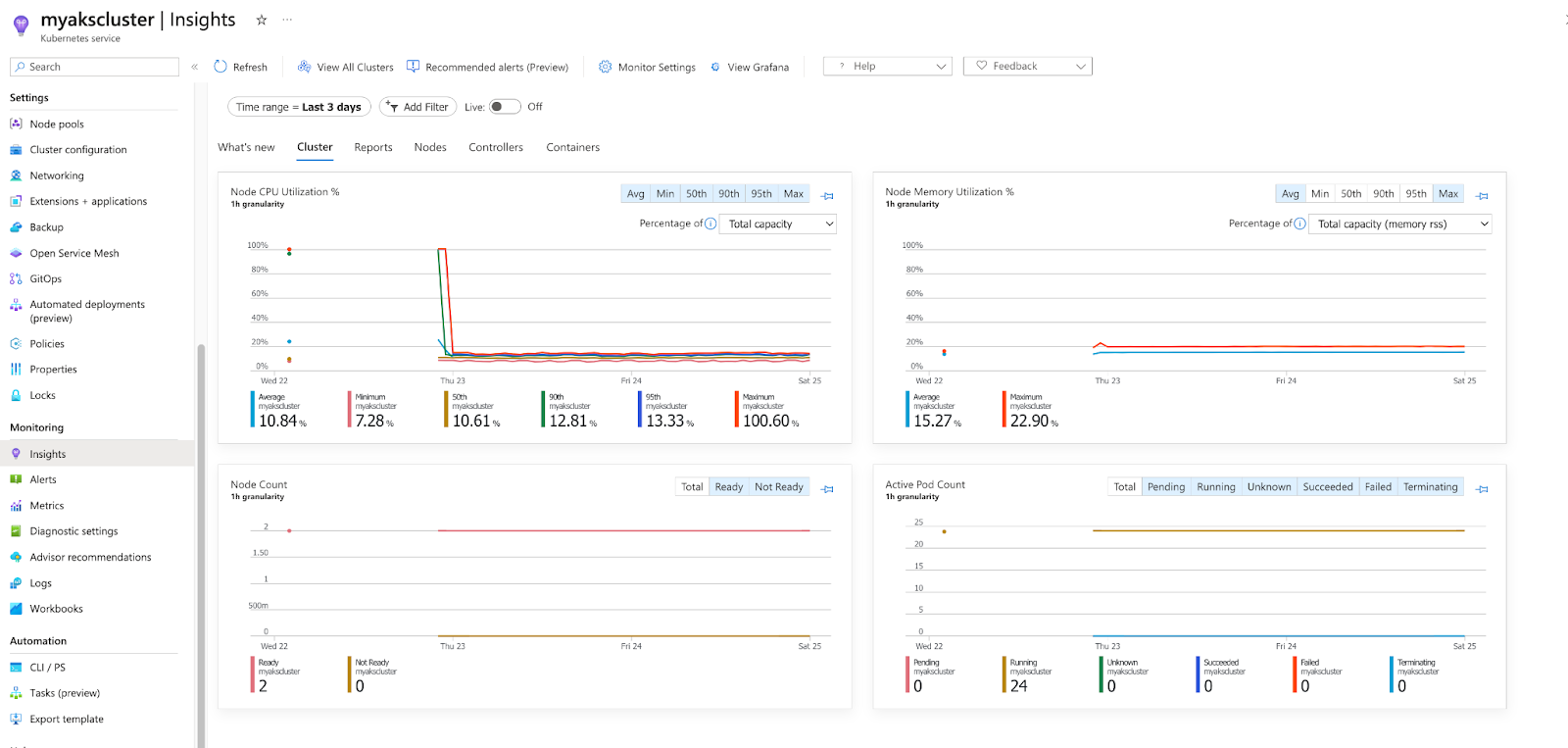Screen dimensions: 1568x748
Task: Click the Refresh icon in the toolbar
Action: point(220,67)
